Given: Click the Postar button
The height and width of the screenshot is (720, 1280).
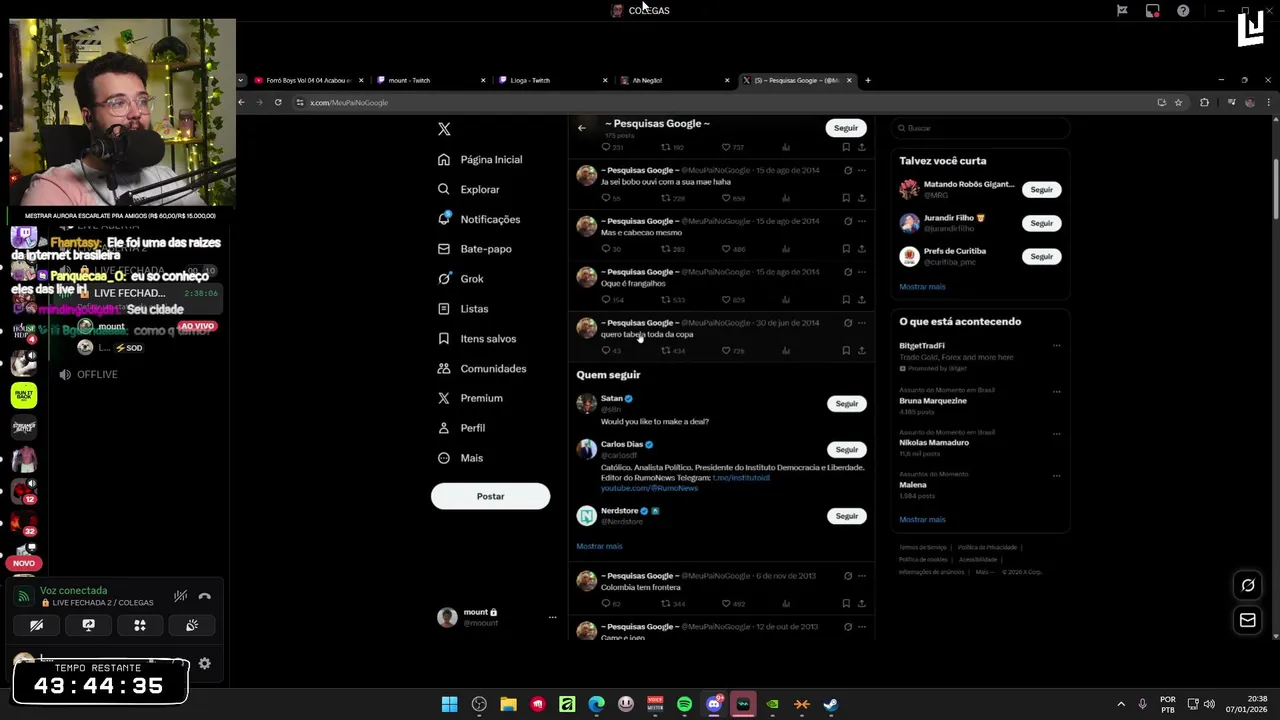Looking at the screenshot, I should (x=490, y=496).
